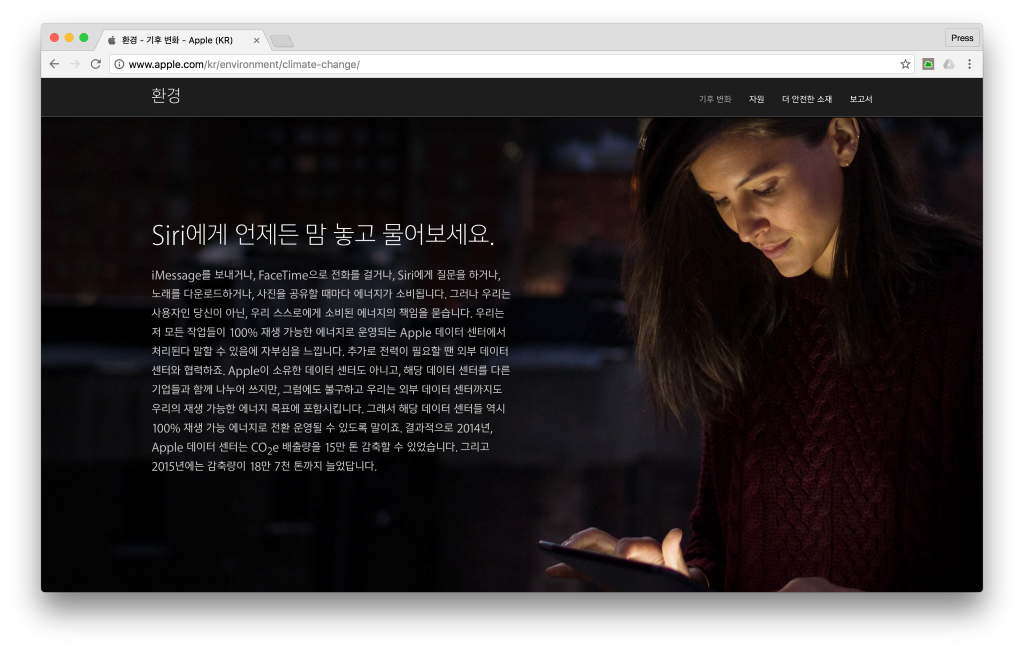
Task: Click the new tab button
Action: 282,39
